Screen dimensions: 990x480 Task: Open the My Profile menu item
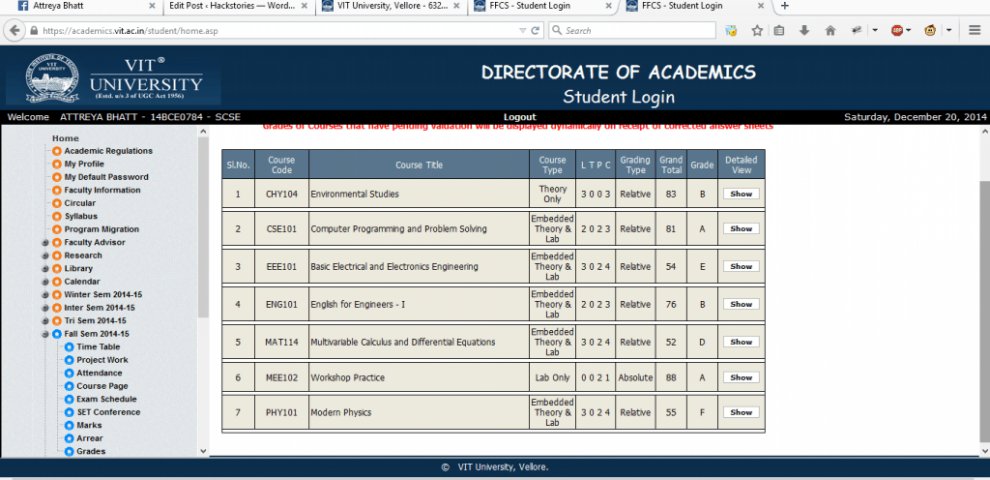pyautogui.click(x=84, y=164)
